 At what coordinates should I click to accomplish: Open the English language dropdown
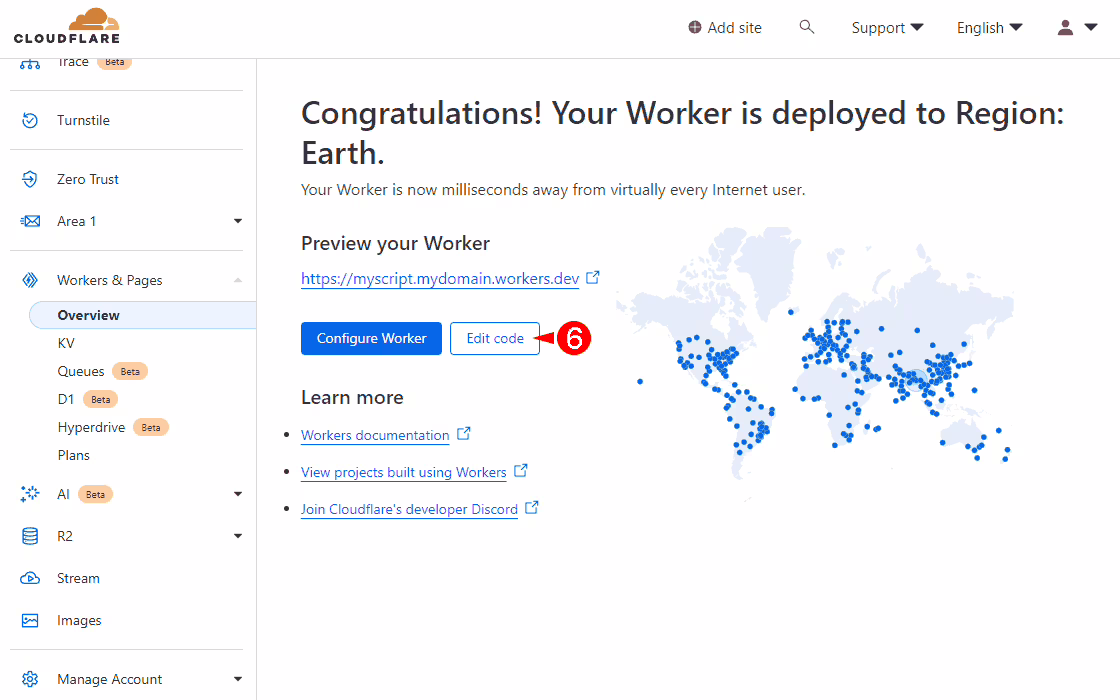click(989, 28)
